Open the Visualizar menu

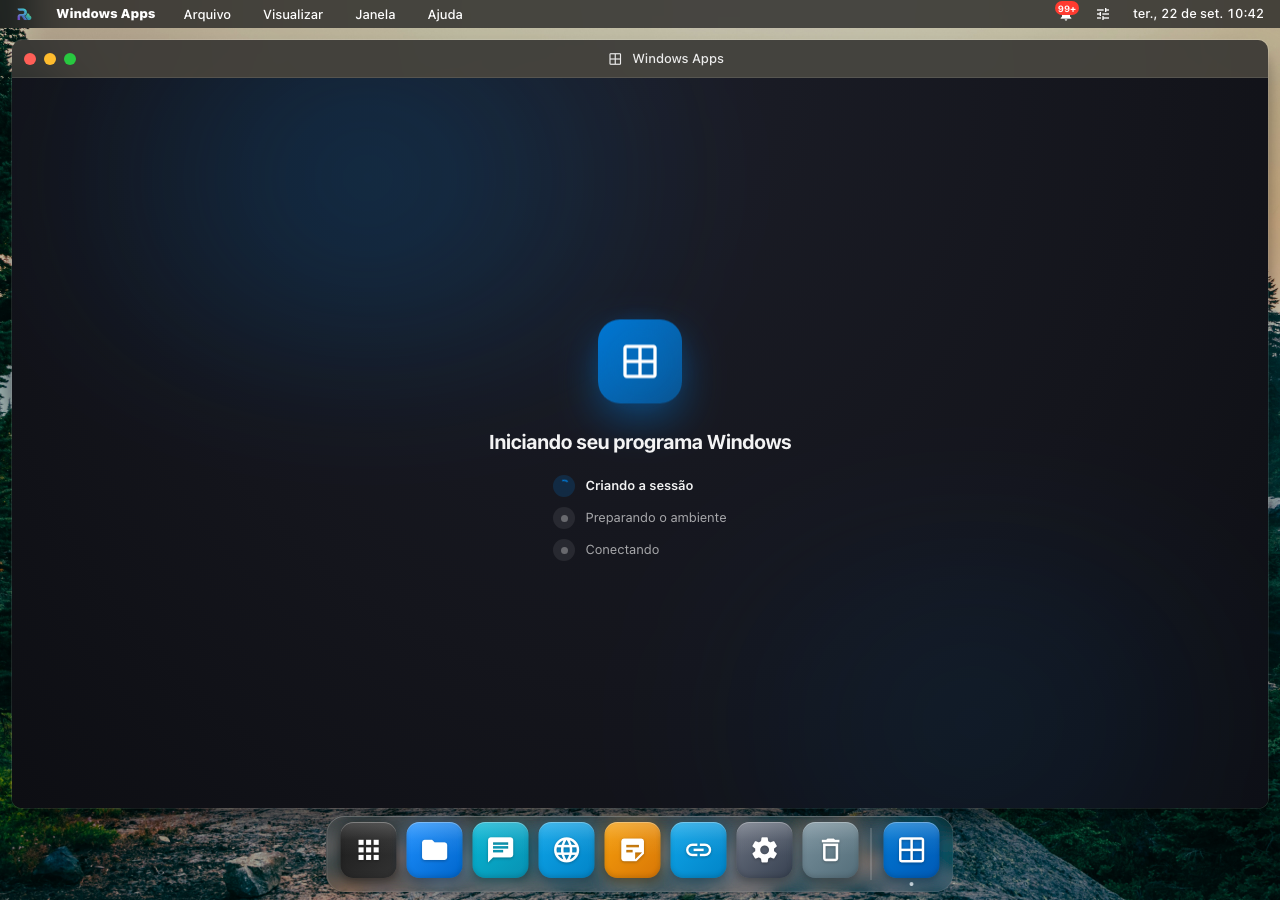[x=293, y=14]
